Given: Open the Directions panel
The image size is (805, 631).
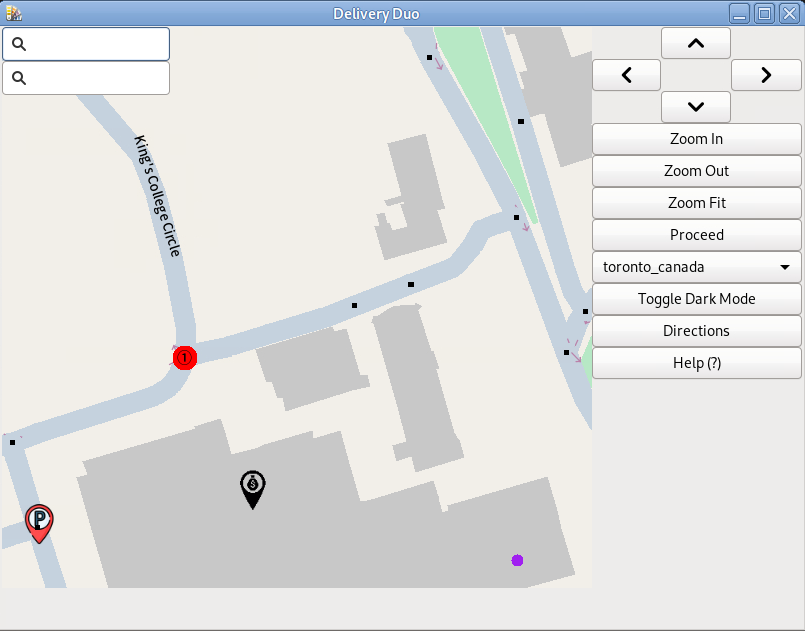Looking at the screenshot, I should (x=696, y=331).
